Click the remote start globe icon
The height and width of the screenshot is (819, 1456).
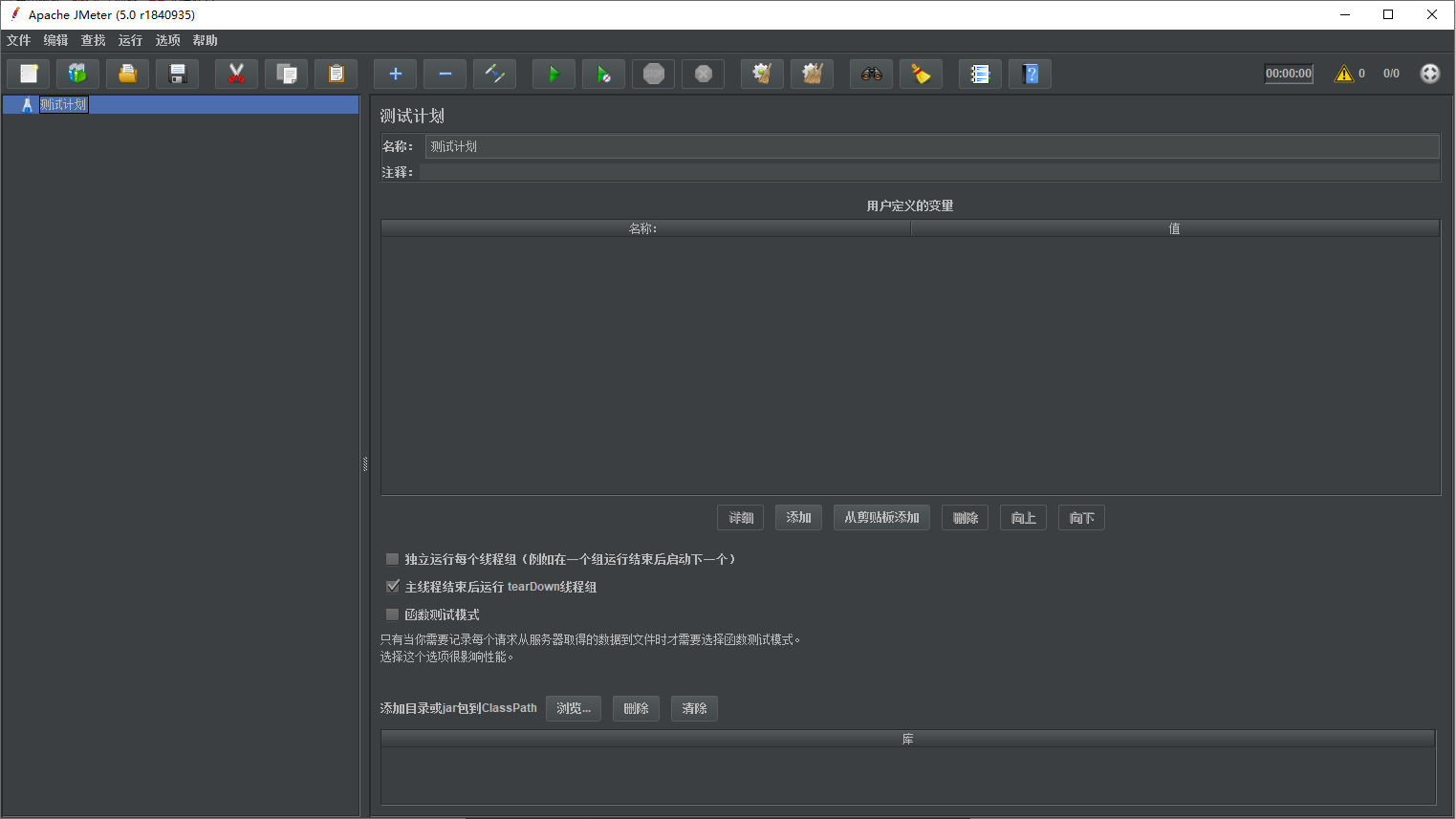(x=1429, y=74)
